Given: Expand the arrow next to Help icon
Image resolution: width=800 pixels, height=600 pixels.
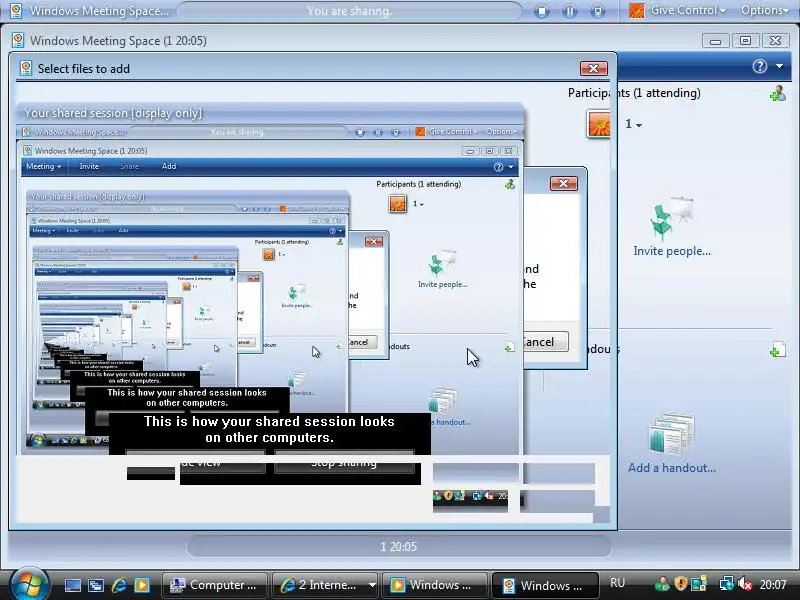Looking at the screenshot, I should click(x=780, y=66).
